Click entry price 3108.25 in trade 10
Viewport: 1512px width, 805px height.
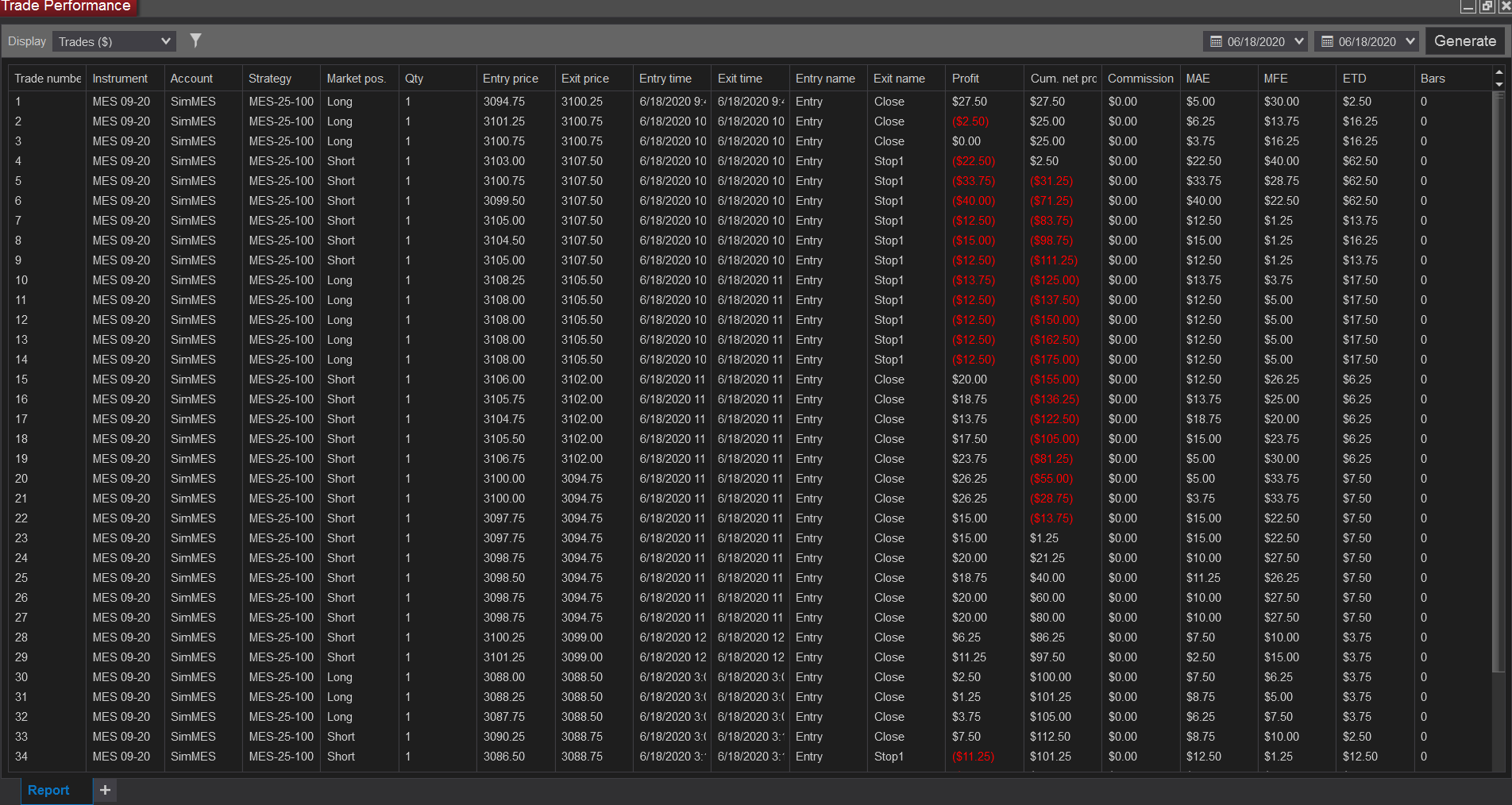point(504,280)
